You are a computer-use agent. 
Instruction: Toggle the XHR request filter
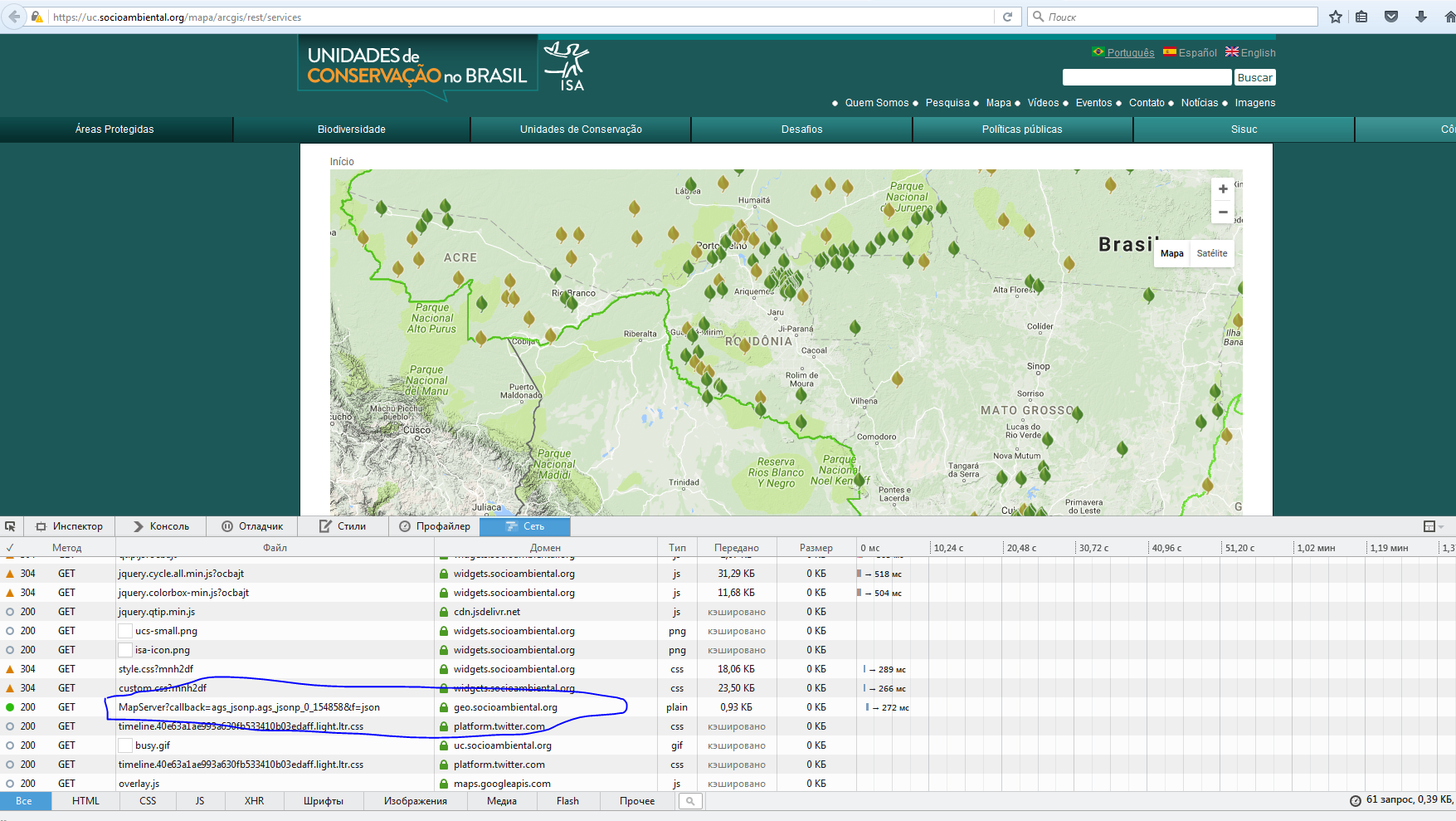(254, 801)
